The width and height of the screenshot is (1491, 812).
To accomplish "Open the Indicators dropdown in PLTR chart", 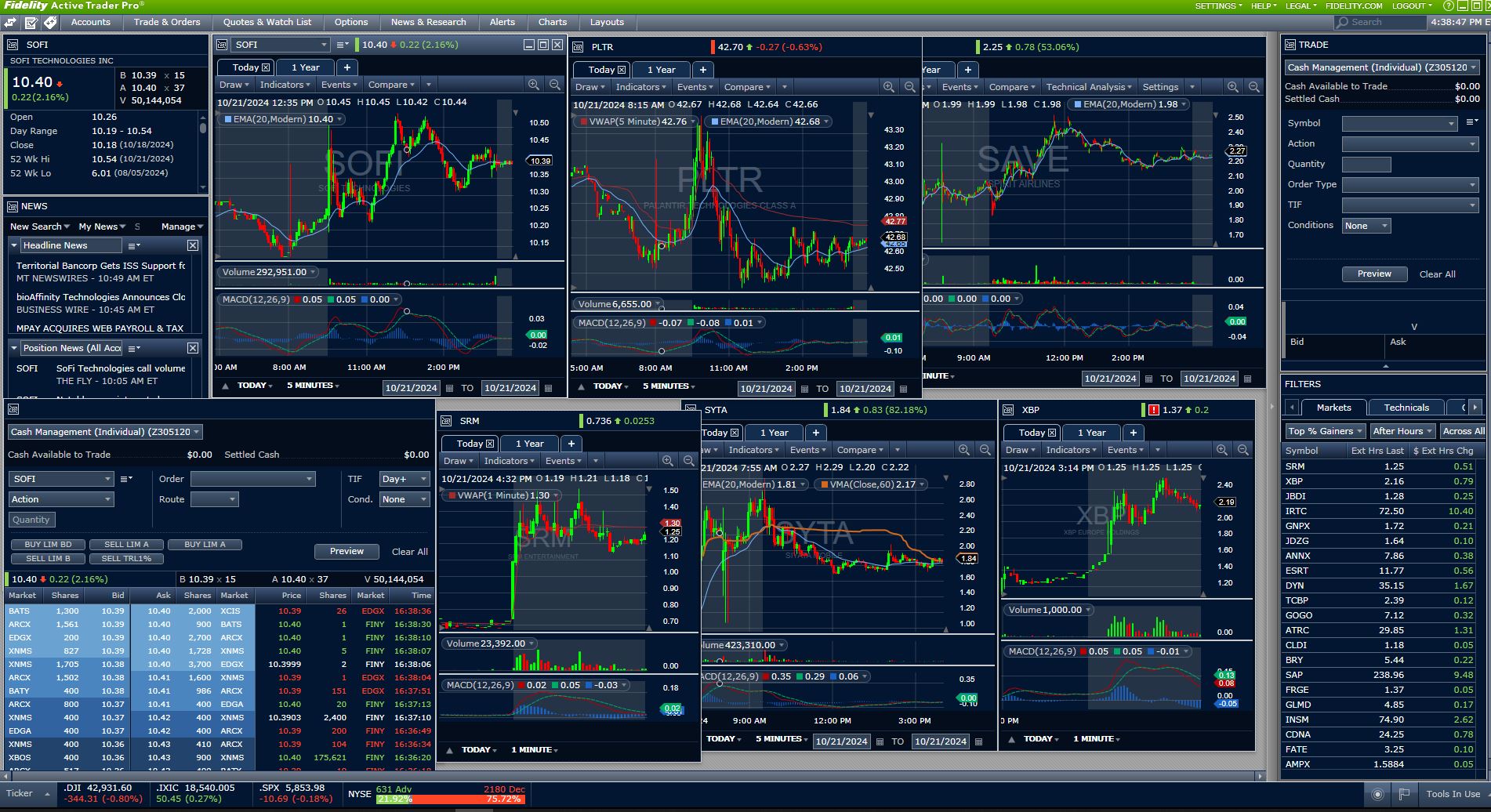I will [x=641, y=87].
